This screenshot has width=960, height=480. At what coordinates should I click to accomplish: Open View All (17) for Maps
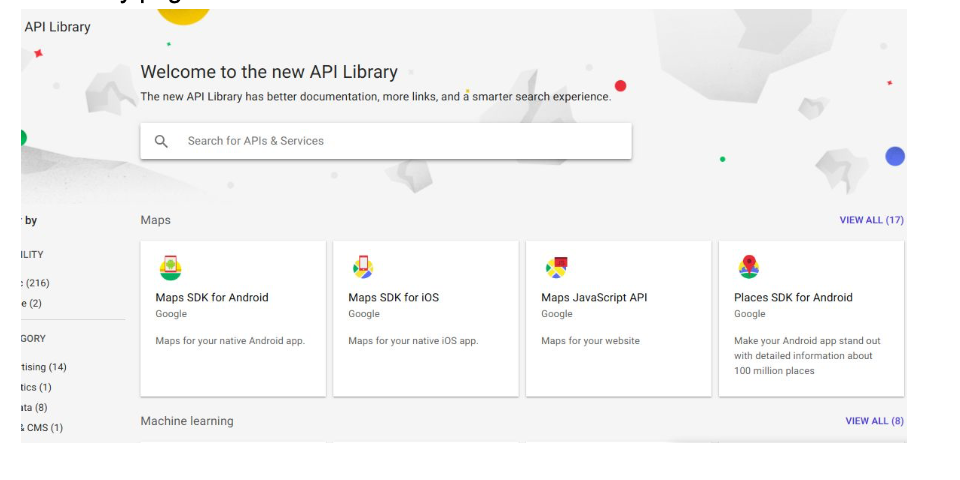(871, 220)
